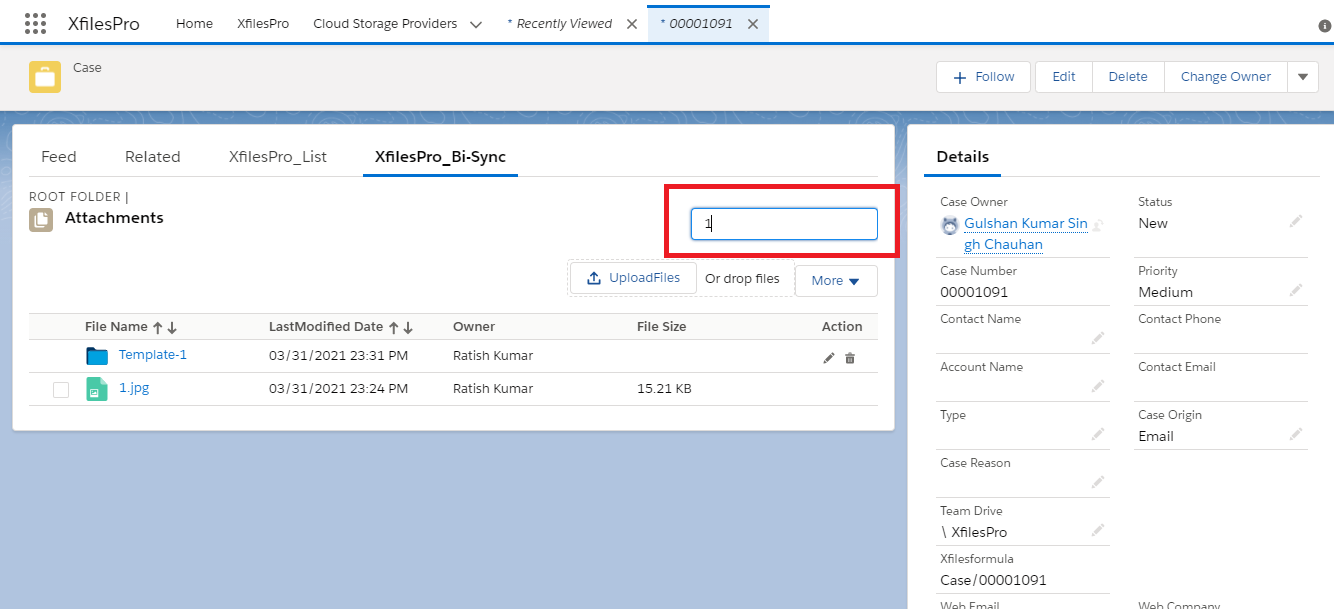1334x609 pixels.
Task: Open the actions dropdown beside Change Owner
Action: [x=1303, y=77]
